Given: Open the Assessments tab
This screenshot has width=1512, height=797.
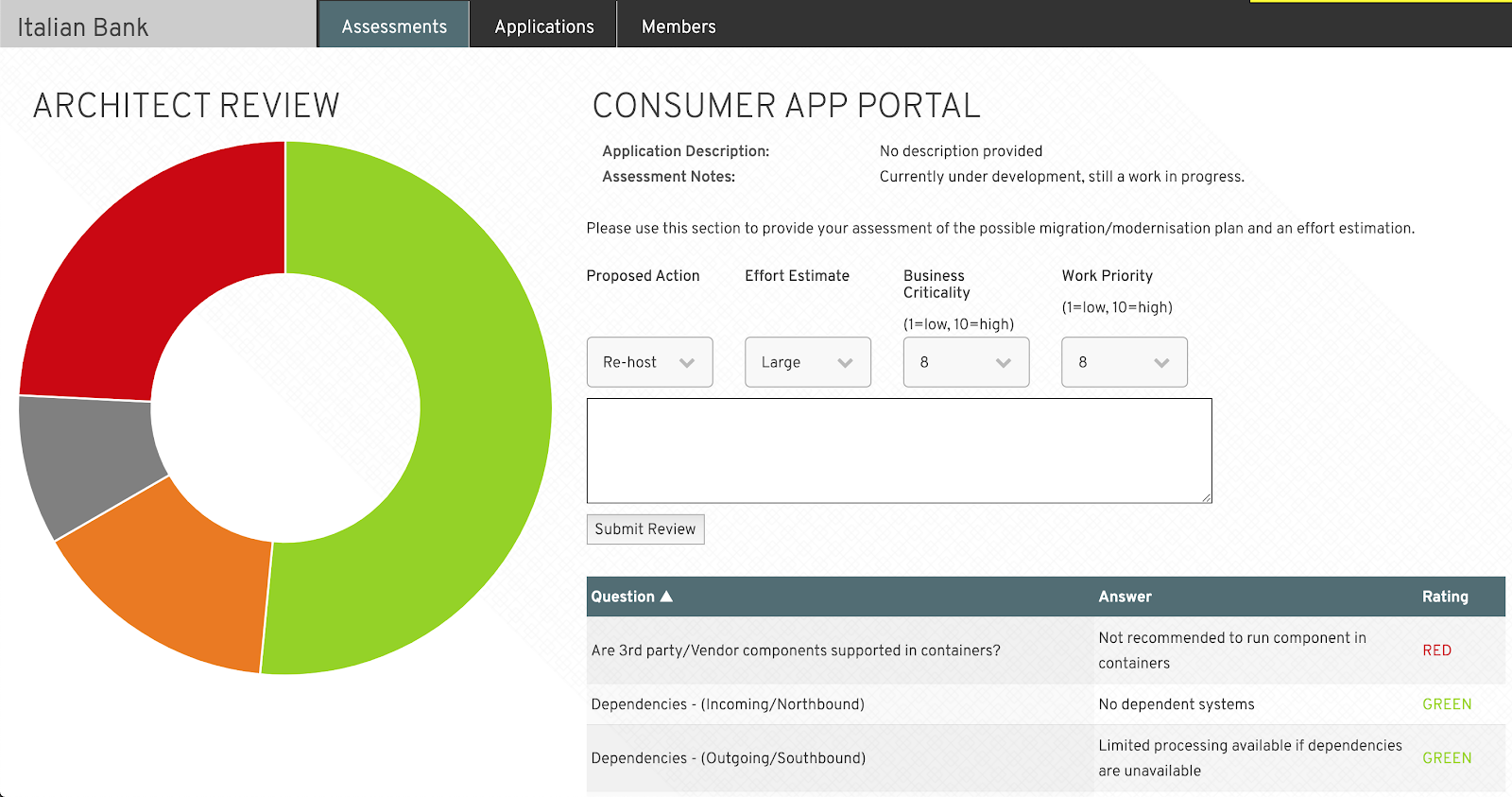Looking at the screenshot, I should pyautogui.click(x=393, y=25).
